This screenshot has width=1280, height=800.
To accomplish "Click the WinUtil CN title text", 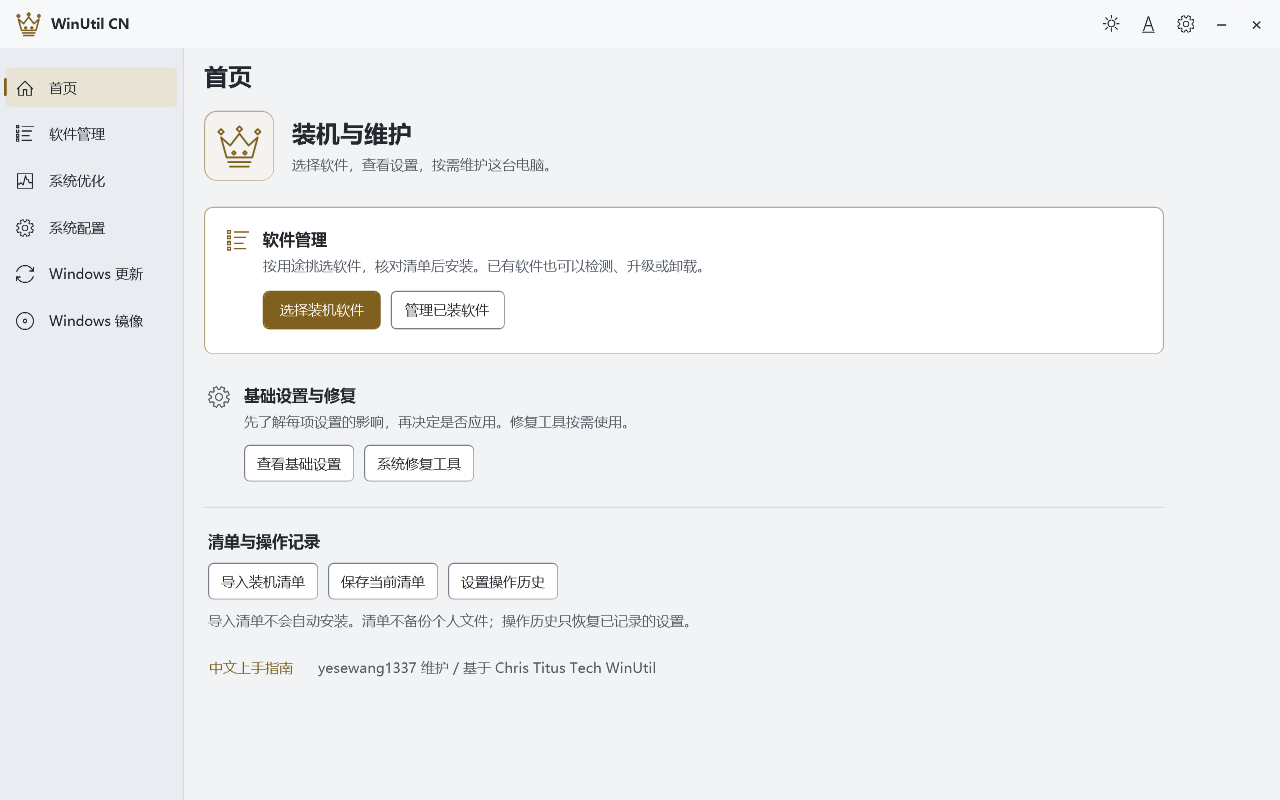I will (x=90, y=24).
